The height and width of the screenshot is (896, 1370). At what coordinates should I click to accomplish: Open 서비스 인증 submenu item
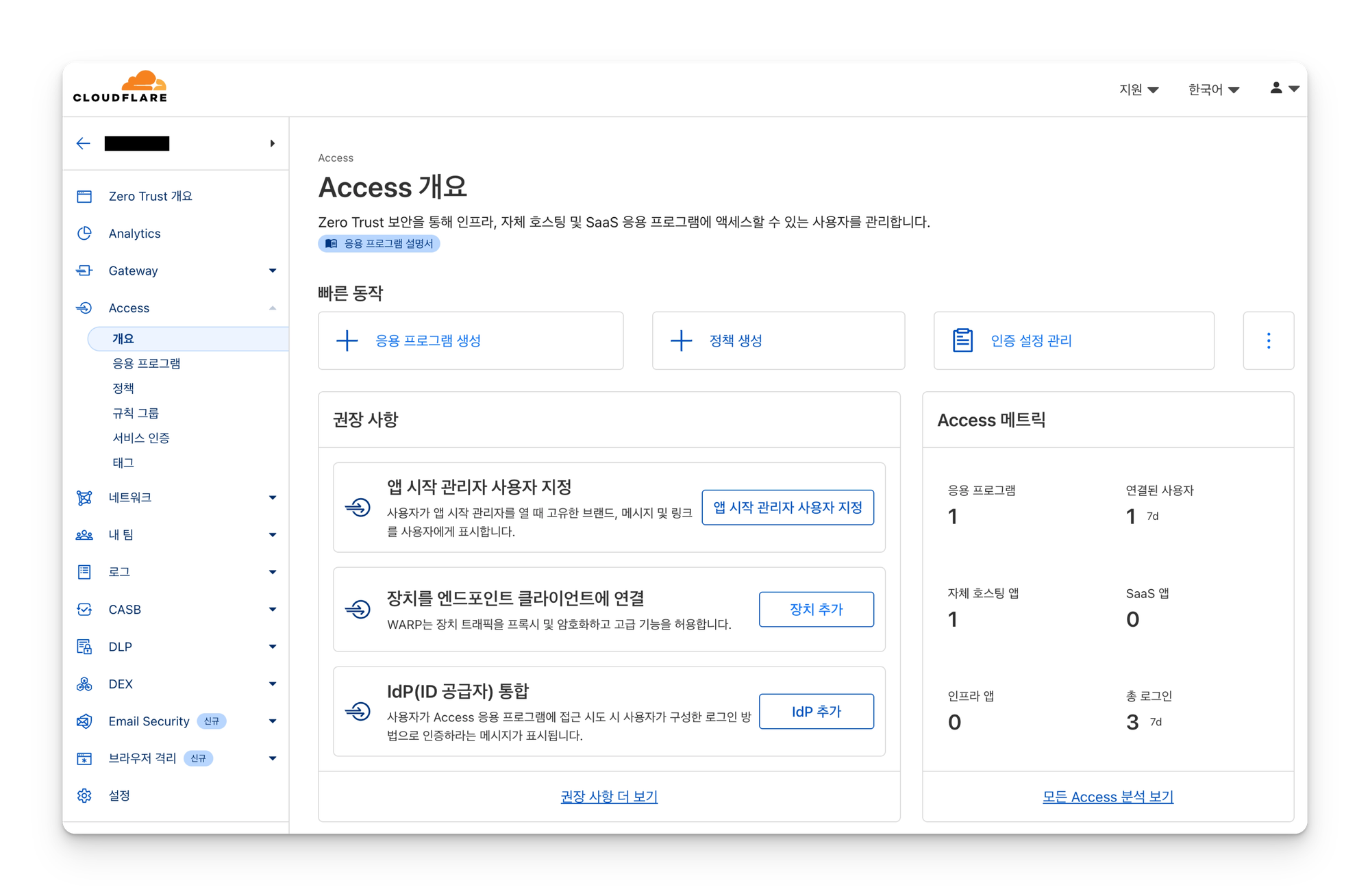click(141, 438)
